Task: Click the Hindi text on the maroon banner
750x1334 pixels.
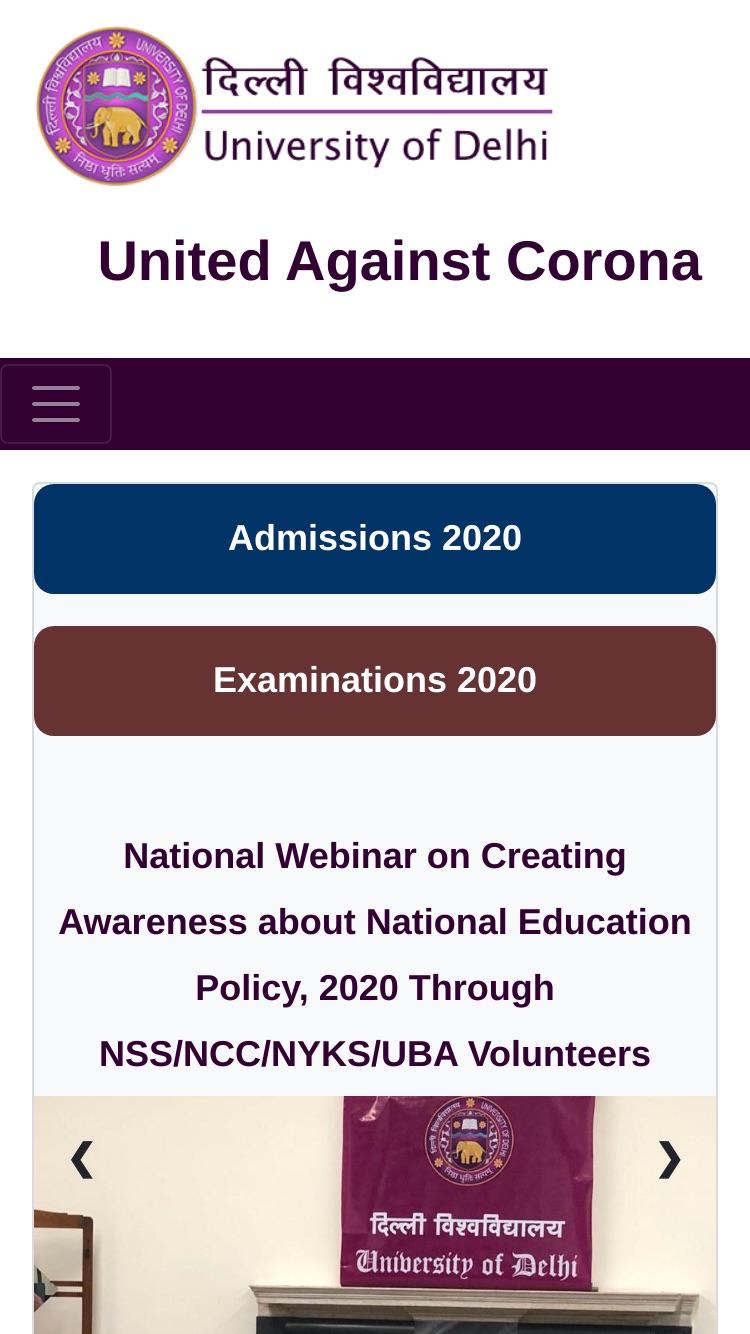Action: coord(467,1226)
